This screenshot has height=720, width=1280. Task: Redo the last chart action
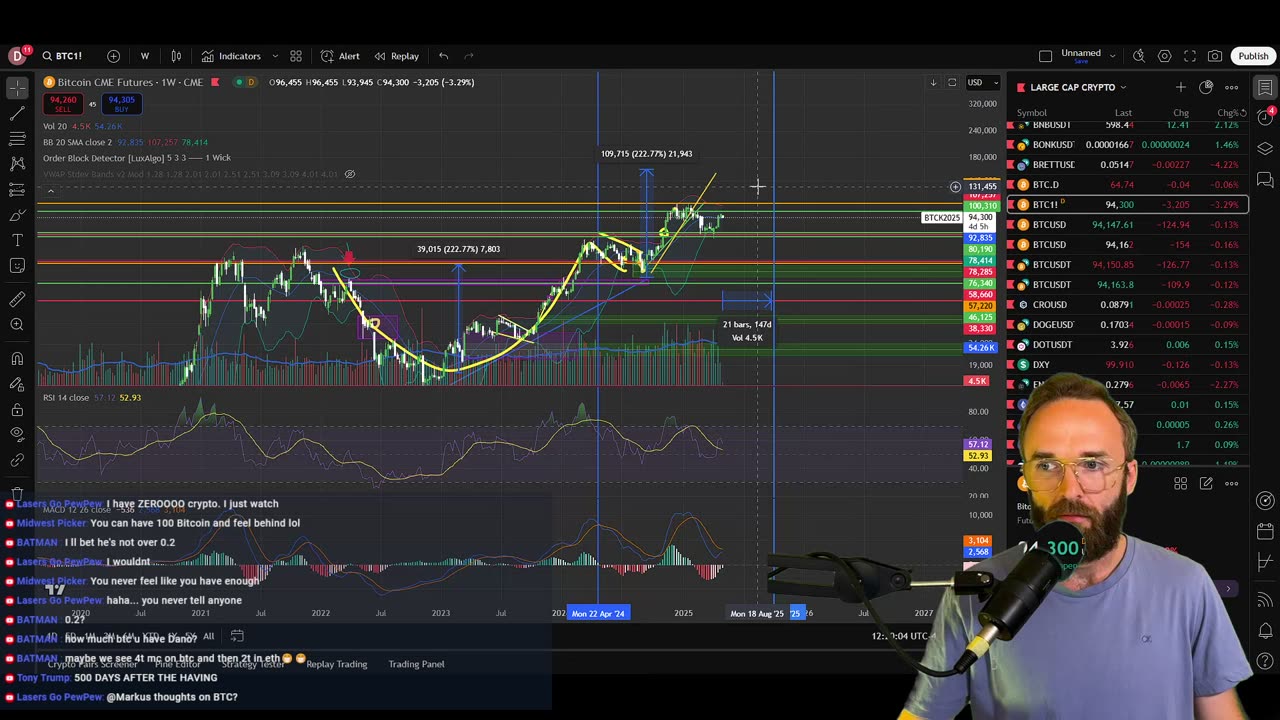pos(469,56)
